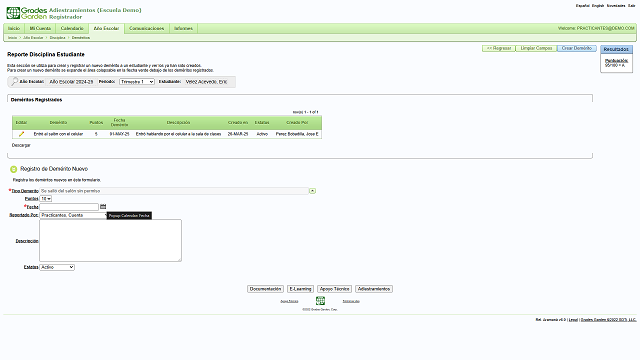Open the Fecha calendar popup icon
The height and width of the screenshot is (360, 640).
tap(103, 207)
